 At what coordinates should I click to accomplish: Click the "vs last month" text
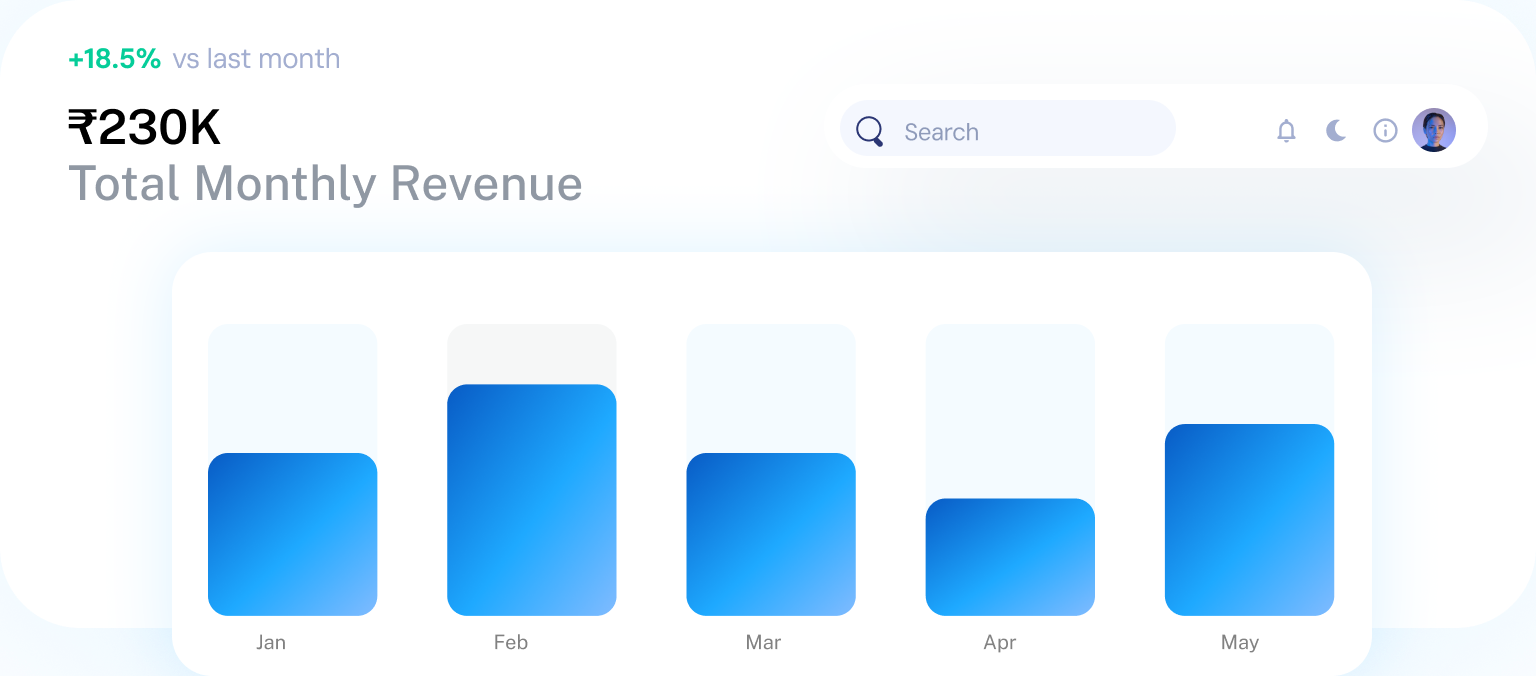pos(256,59)
